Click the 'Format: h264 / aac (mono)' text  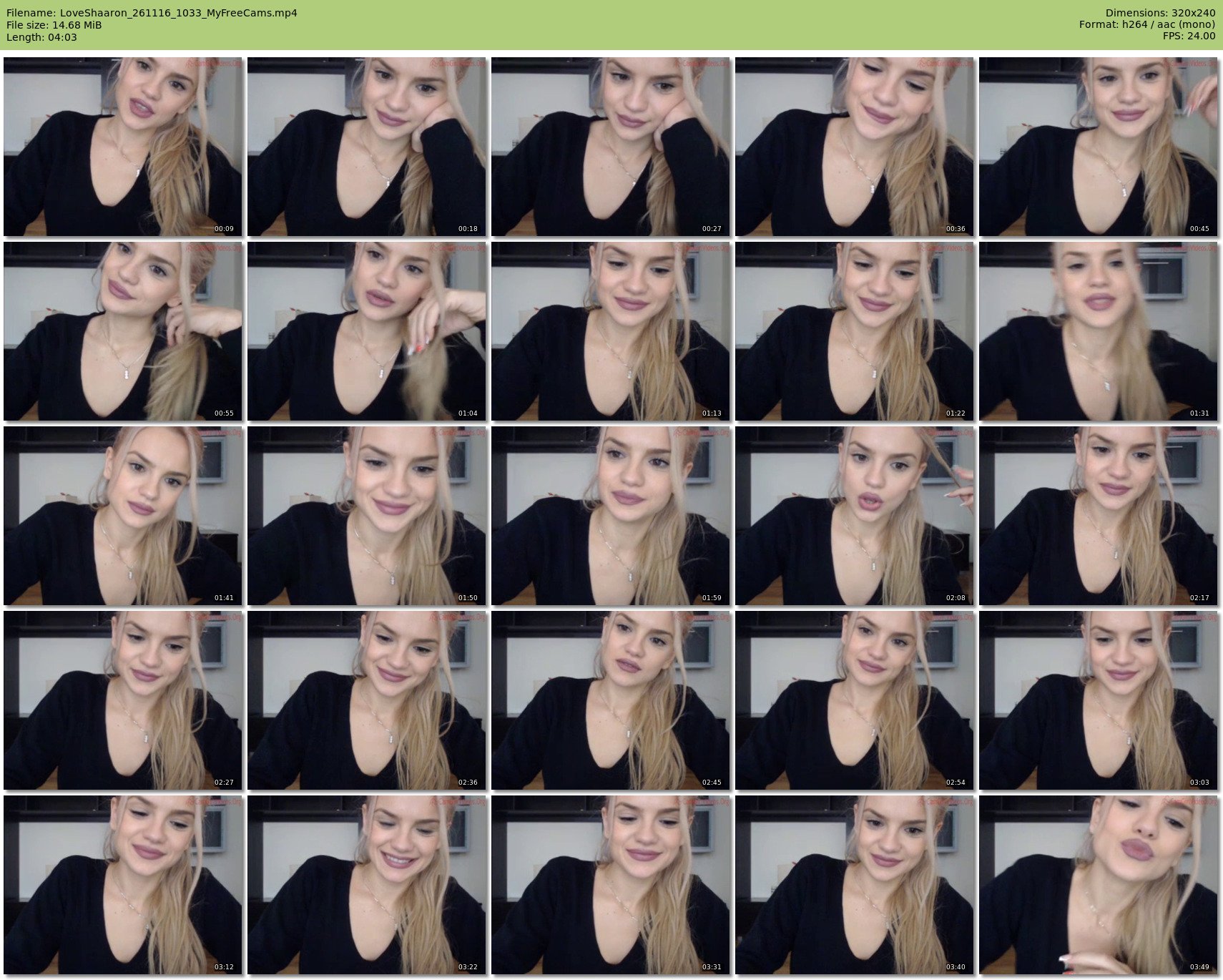tap(1147, 24)
